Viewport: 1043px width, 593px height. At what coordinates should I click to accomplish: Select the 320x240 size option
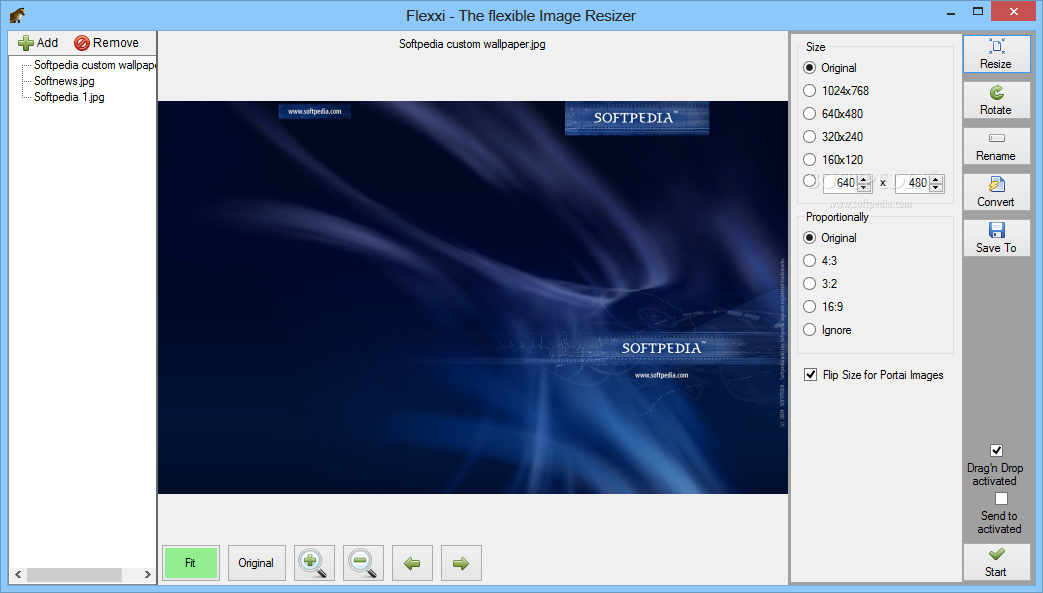pyautogui.click(x=810, y=136)
